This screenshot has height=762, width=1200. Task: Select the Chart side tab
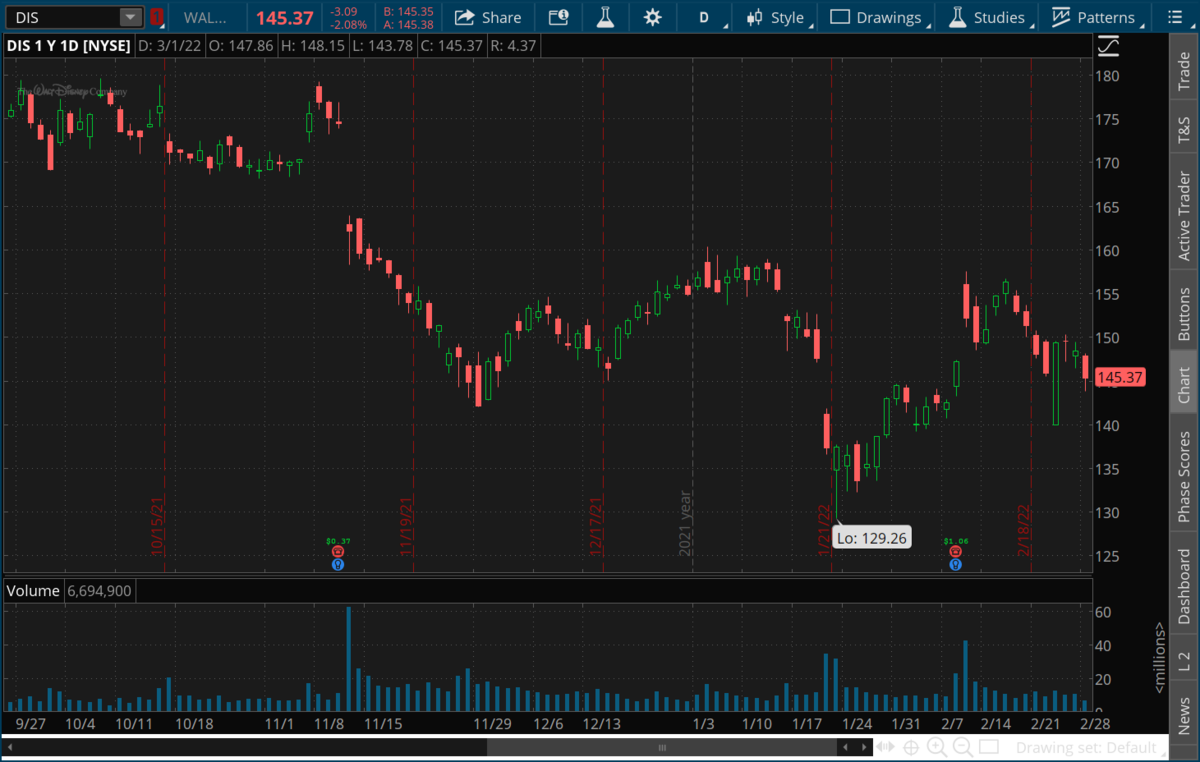[x=1184, y=384]
